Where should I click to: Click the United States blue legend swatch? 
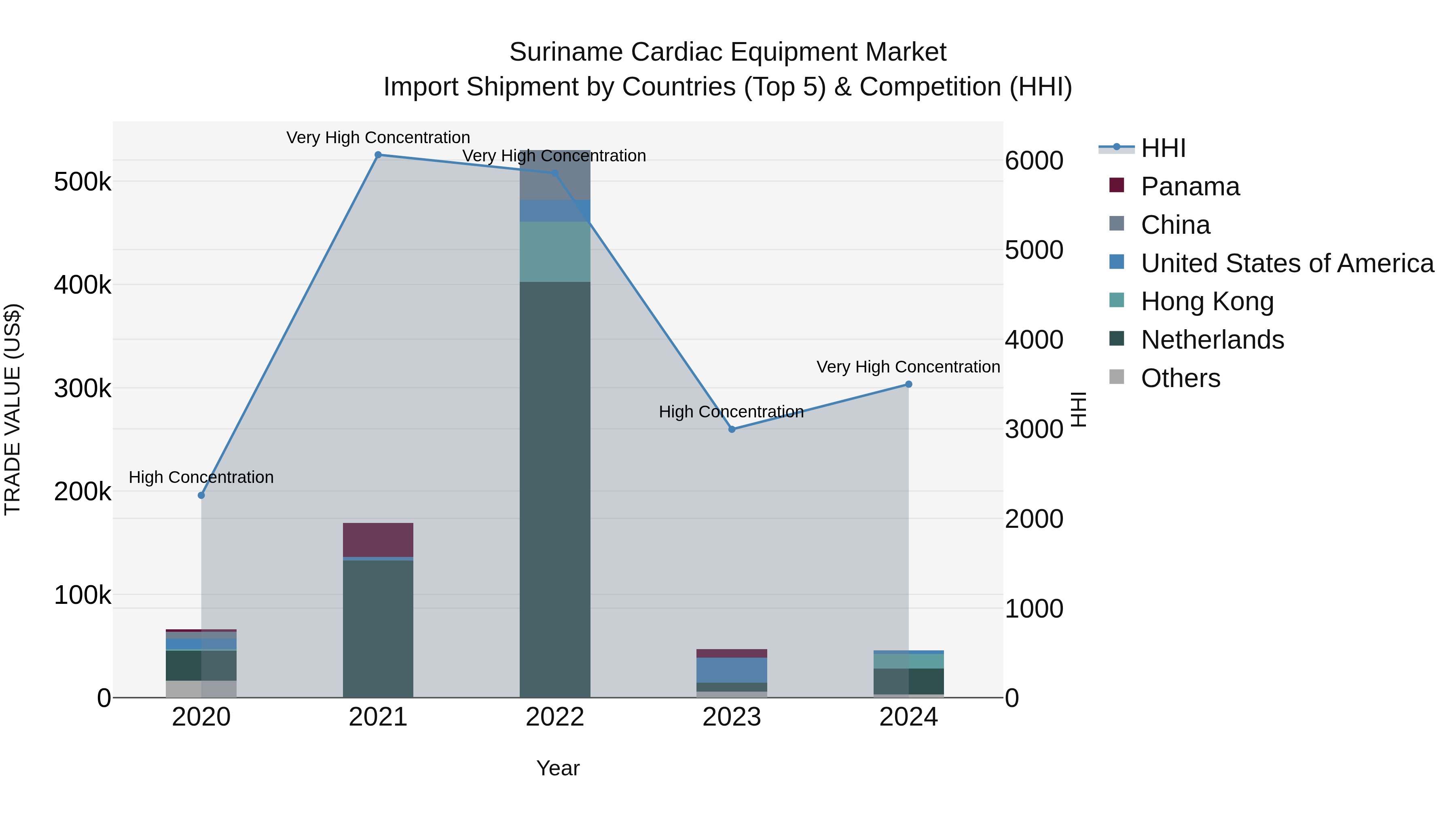point(1117,262)
